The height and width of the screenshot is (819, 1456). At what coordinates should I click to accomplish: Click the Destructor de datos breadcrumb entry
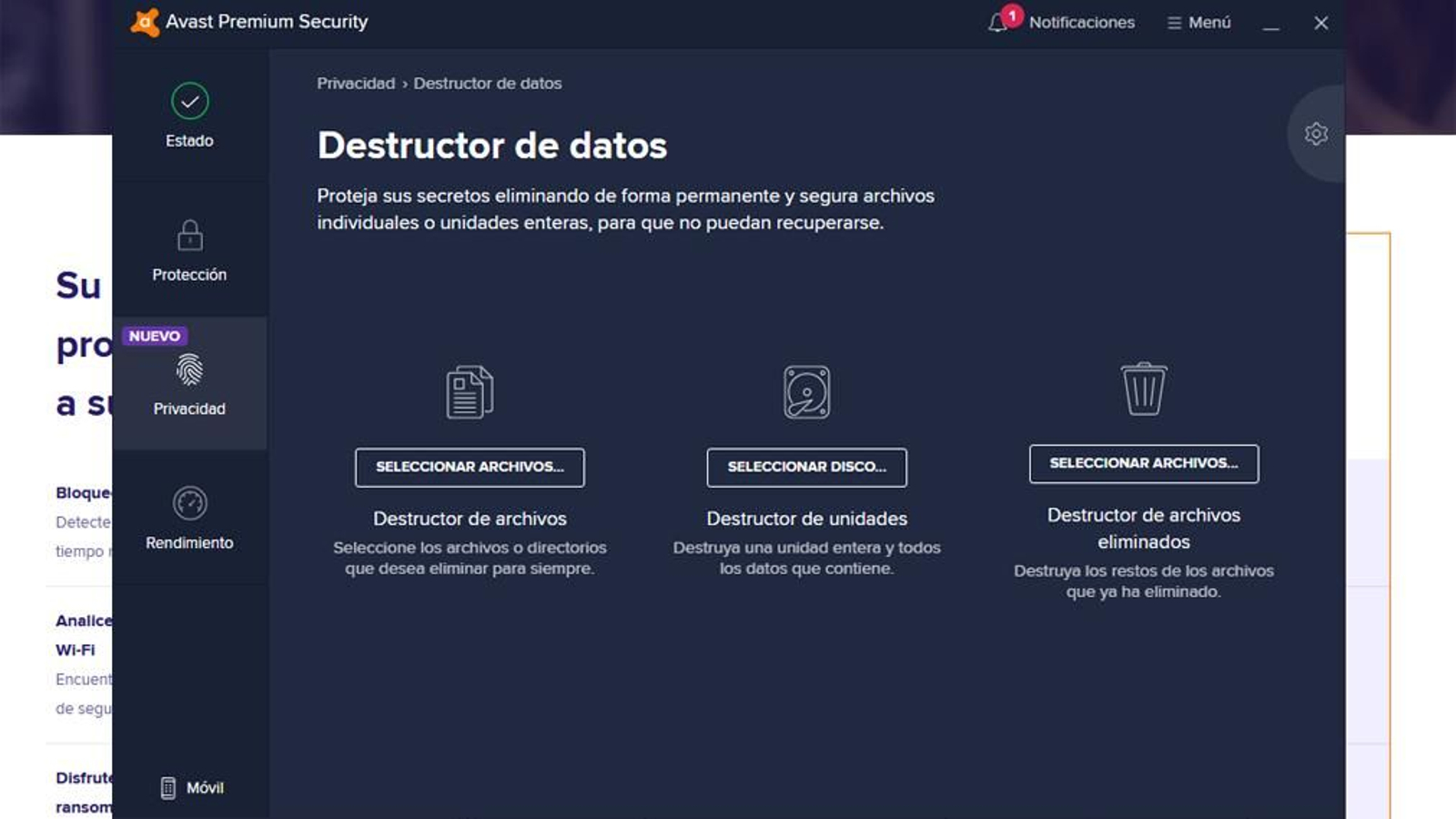tap(488, 83)
